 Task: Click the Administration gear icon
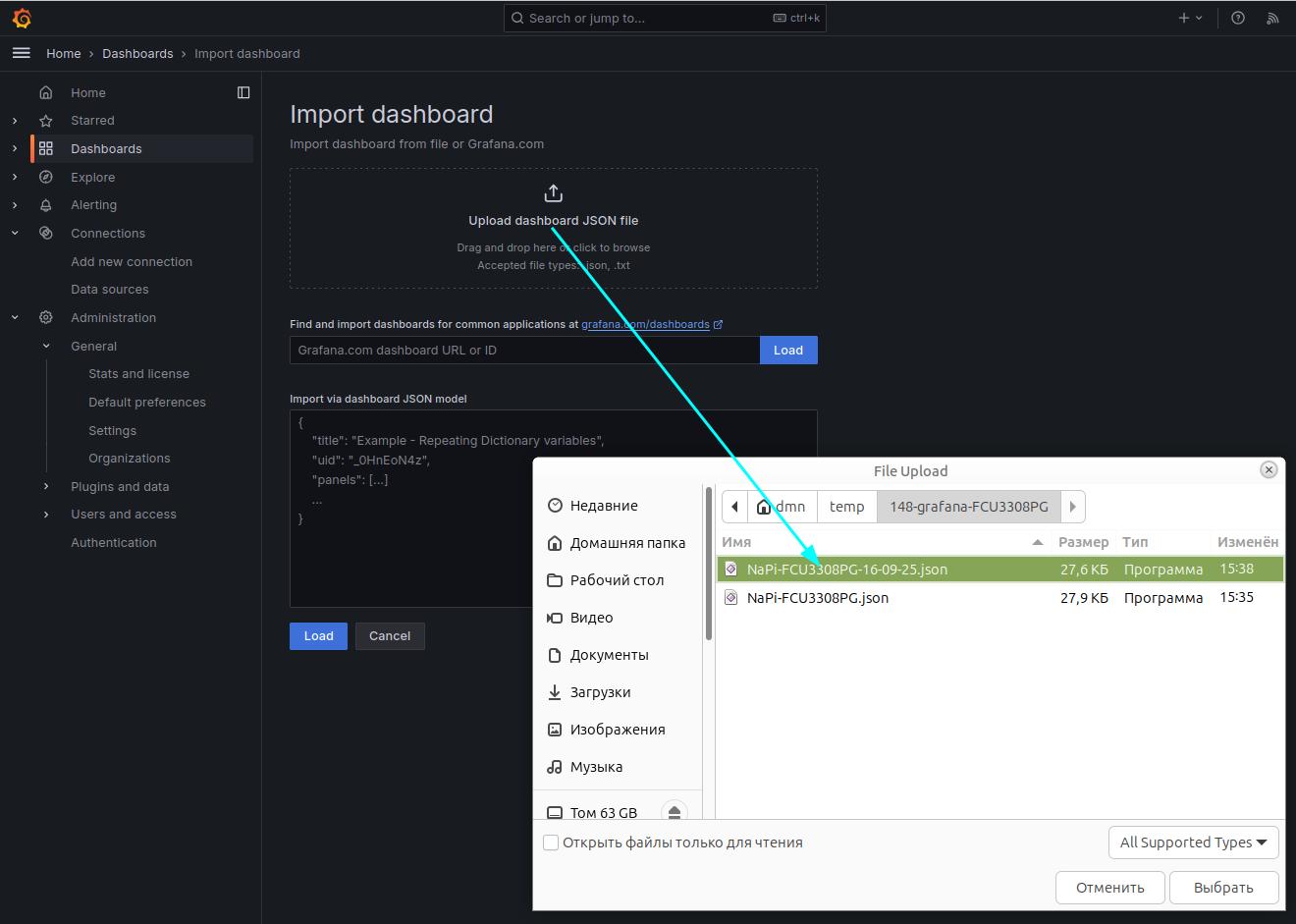pos(45,317)
